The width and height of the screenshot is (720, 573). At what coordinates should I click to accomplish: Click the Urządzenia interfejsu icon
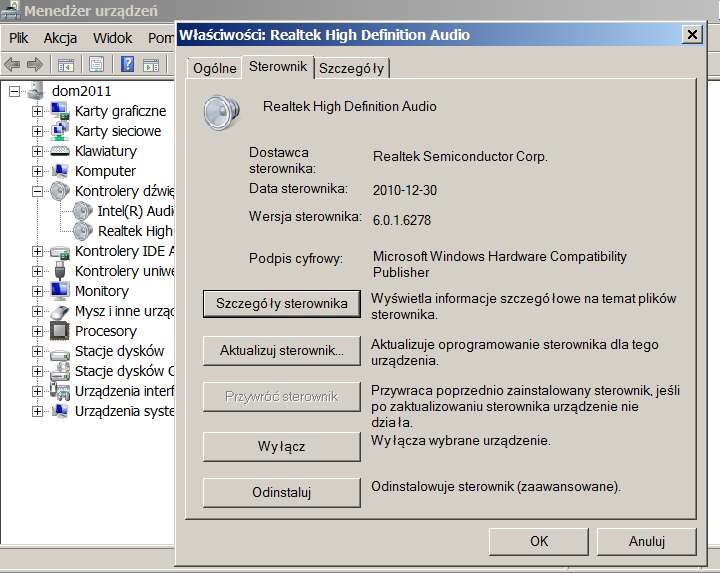click(x=60, y=391)
